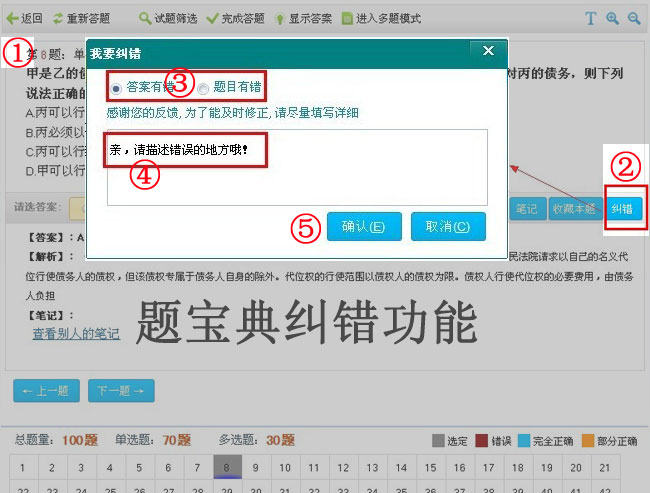
Task: Click the 收藏本题 button
Action: pos(574,209)
